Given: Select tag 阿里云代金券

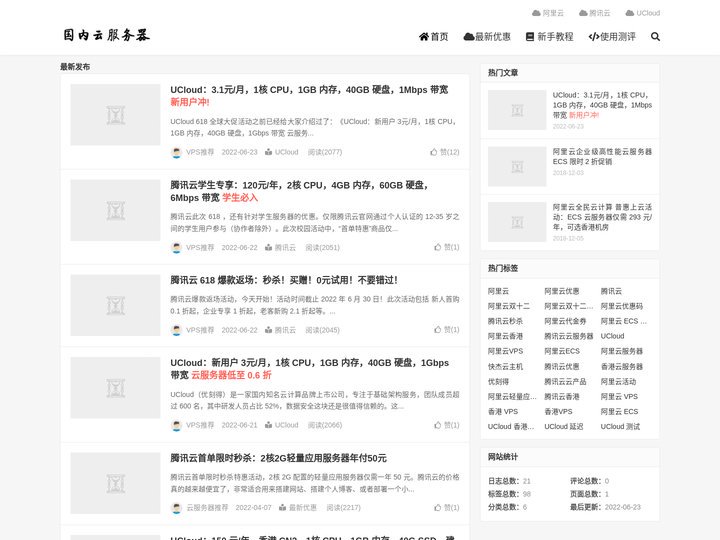Looking at the screenshot, I should click(565, 321).
